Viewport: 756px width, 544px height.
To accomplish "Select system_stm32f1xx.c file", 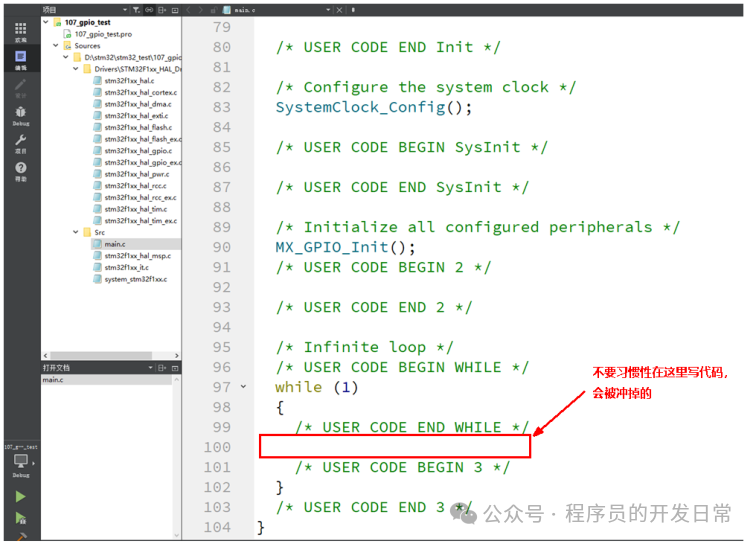I will point(136,279).
